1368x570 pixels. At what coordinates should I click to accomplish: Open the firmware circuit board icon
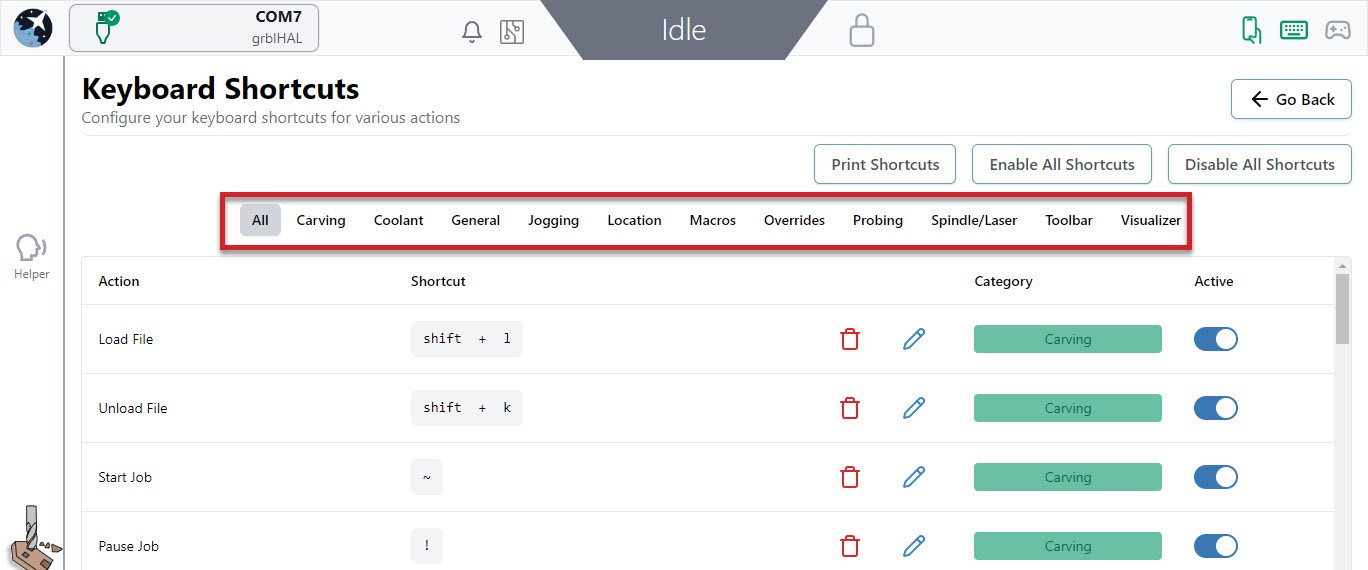click(x=512, y=31)
